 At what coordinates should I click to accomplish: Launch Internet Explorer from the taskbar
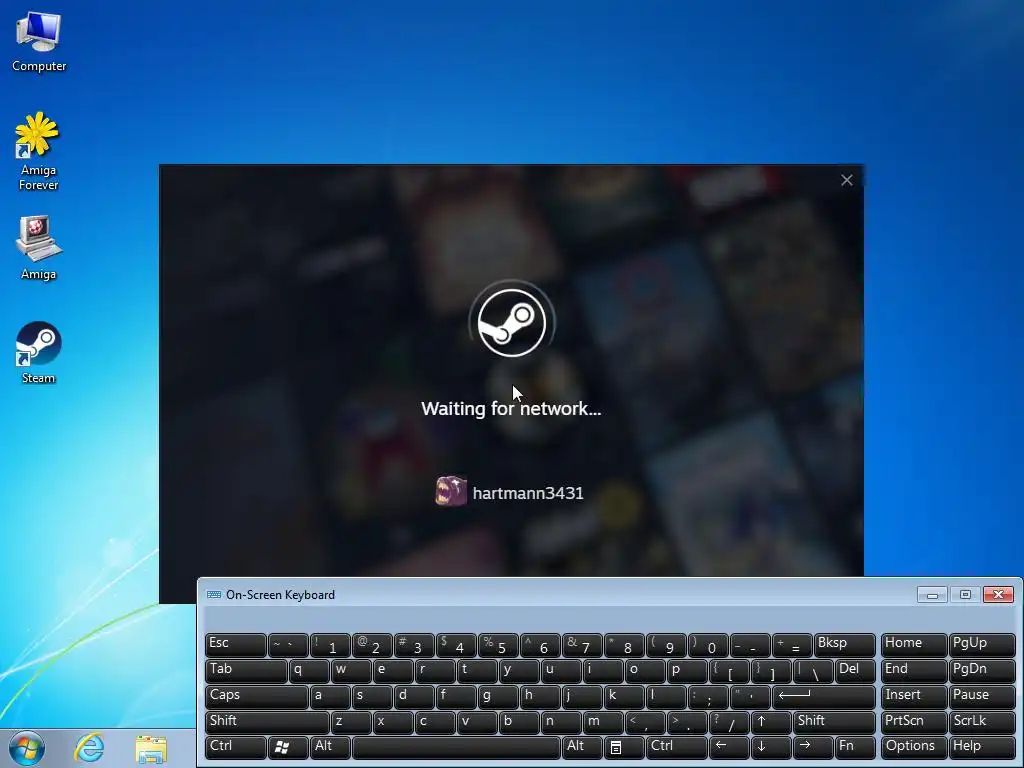click(x=89, y=747)
